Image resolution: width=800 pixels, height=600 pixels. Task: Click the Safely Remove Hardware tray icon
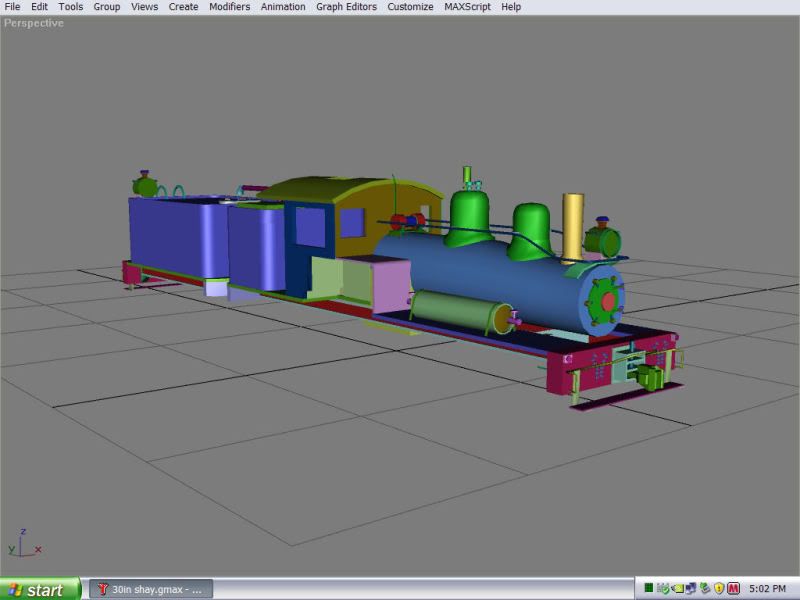705,589
